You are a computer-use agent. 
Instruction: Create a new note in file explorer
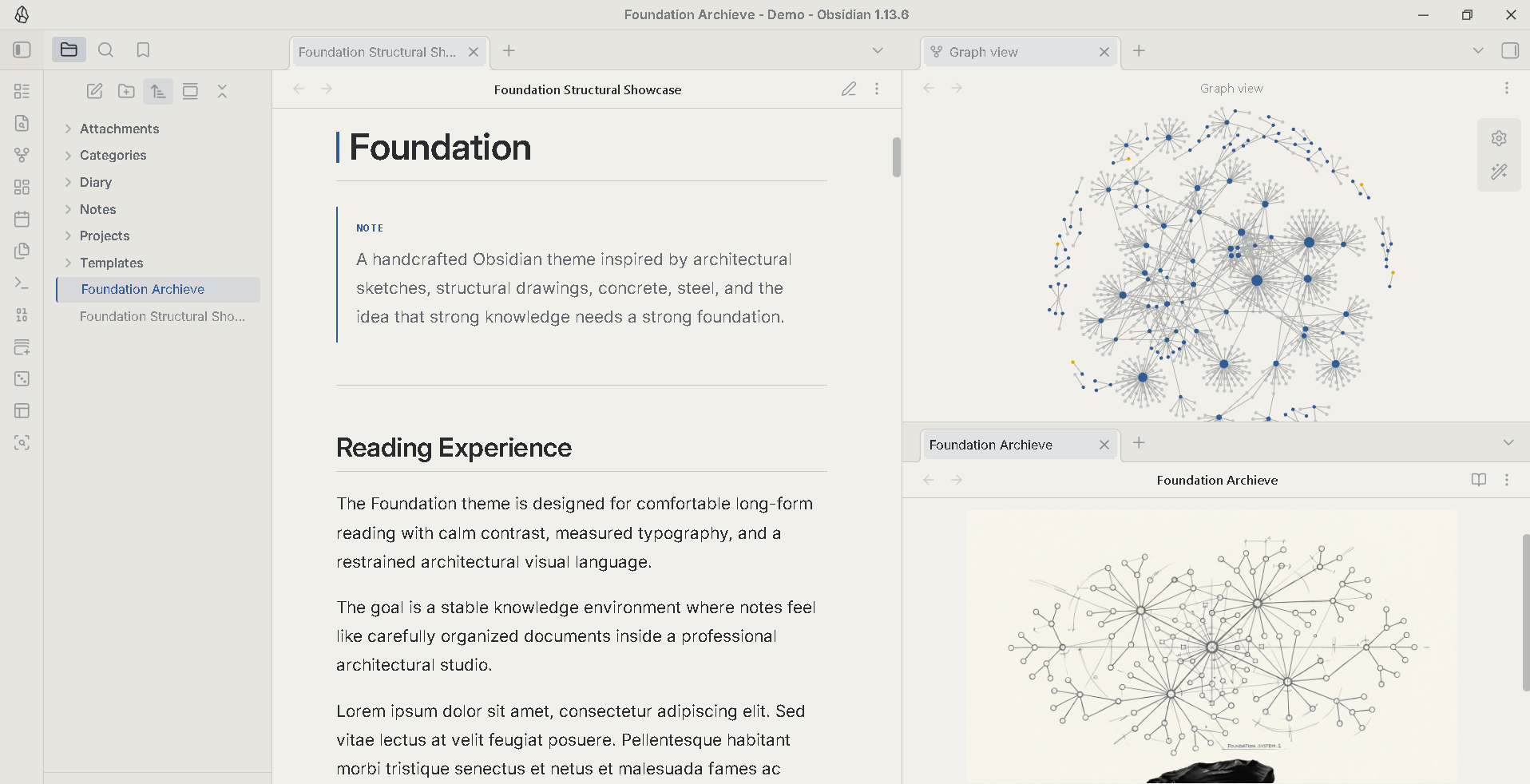(x=94, y=91)
